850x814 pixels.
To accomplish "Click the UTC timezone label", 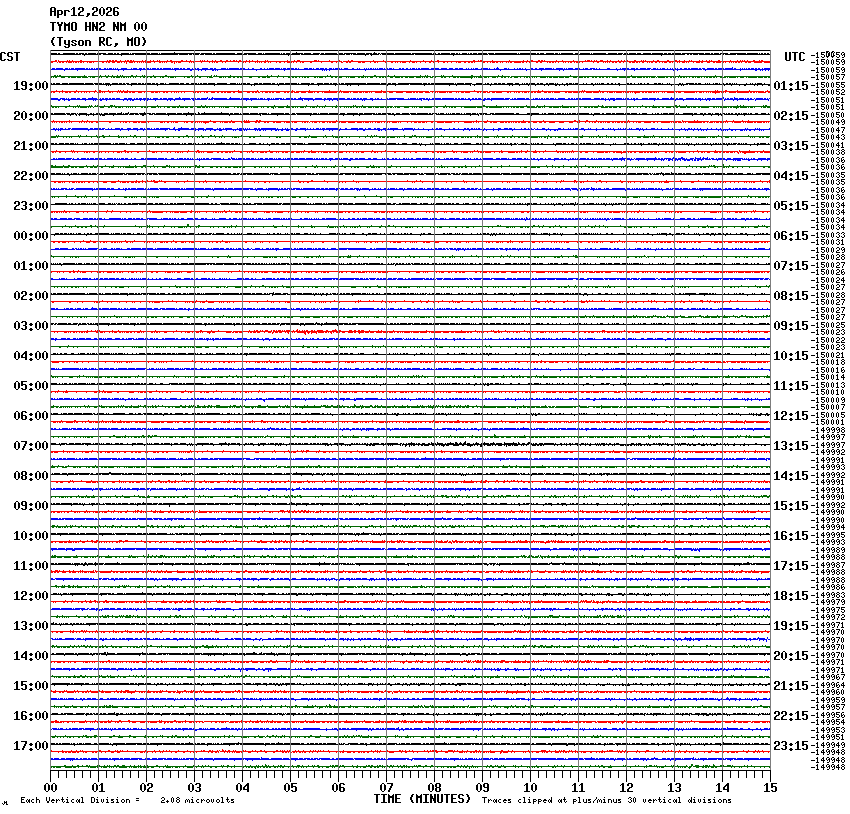I will coord(795,57).
